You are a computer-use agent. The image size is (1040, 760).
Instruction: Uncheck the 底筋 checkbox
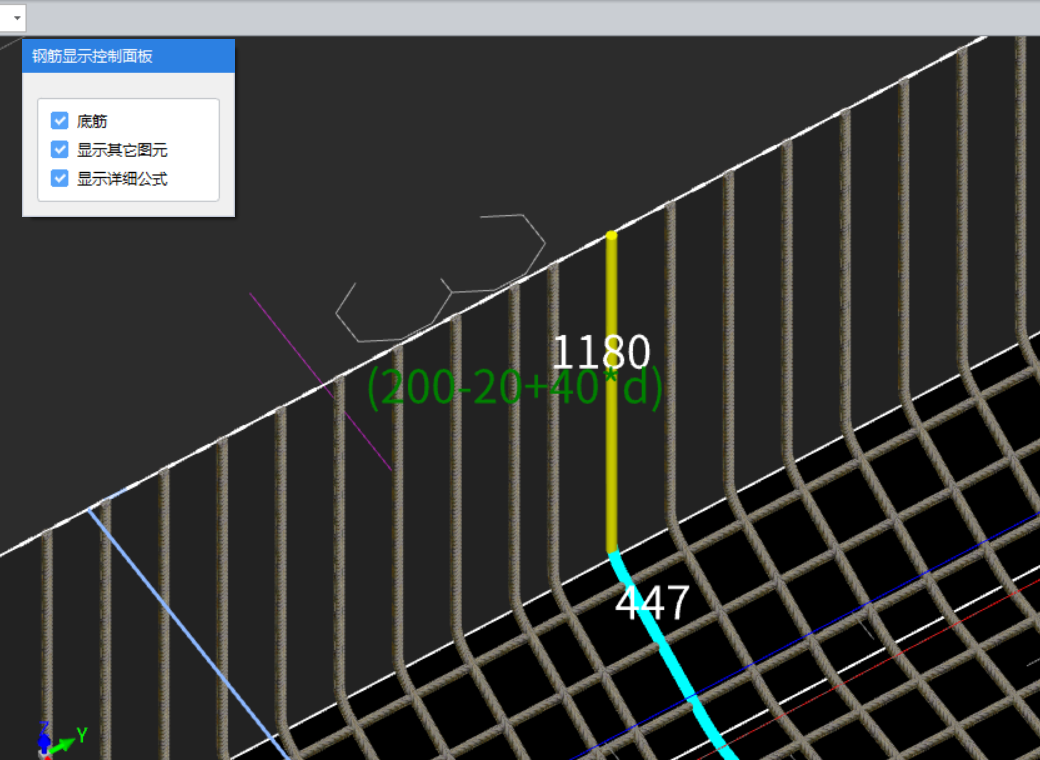click(60, 121)
